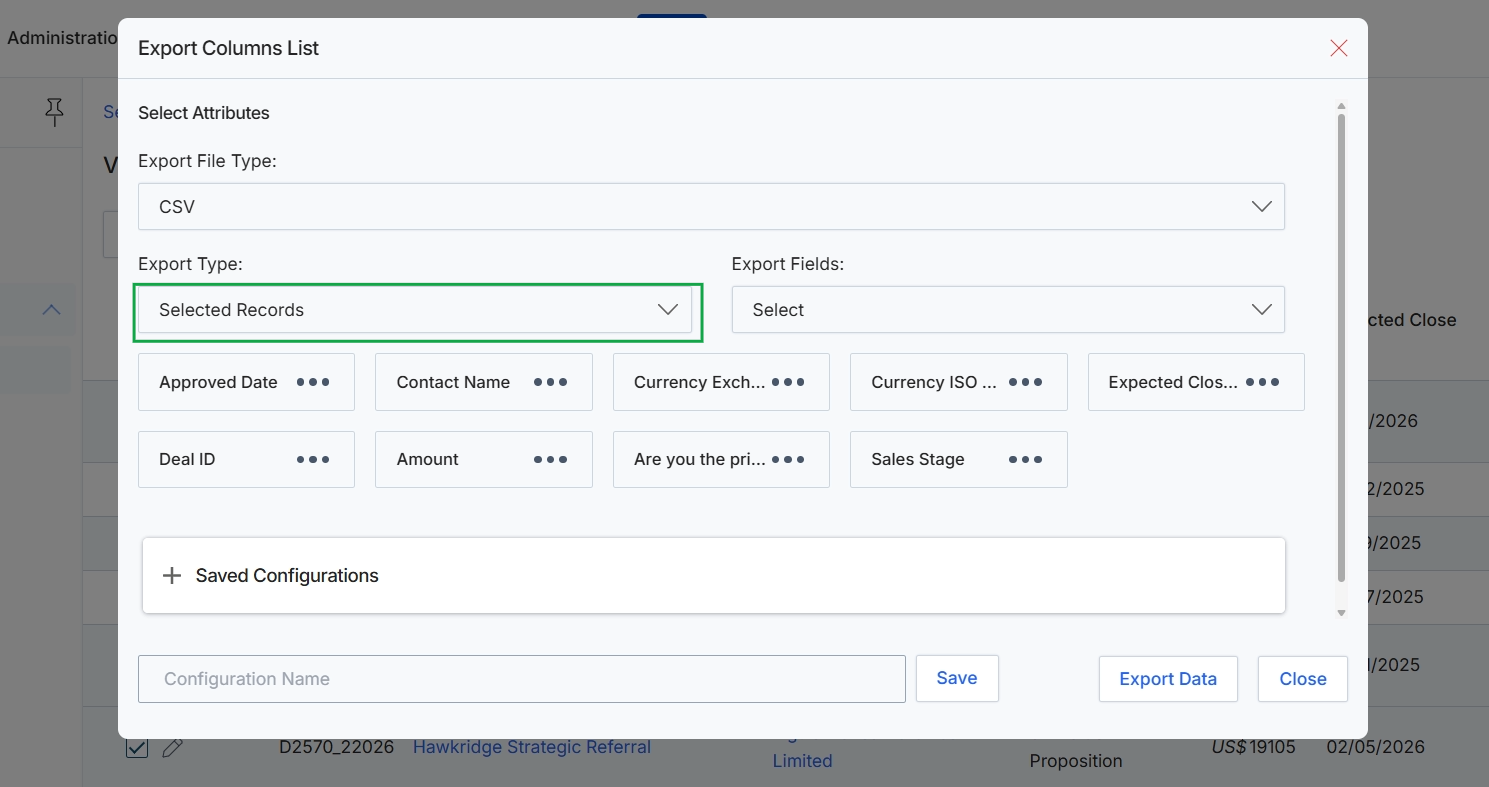Click the Configuration Name input field
1489x787 pixels.
522,679
